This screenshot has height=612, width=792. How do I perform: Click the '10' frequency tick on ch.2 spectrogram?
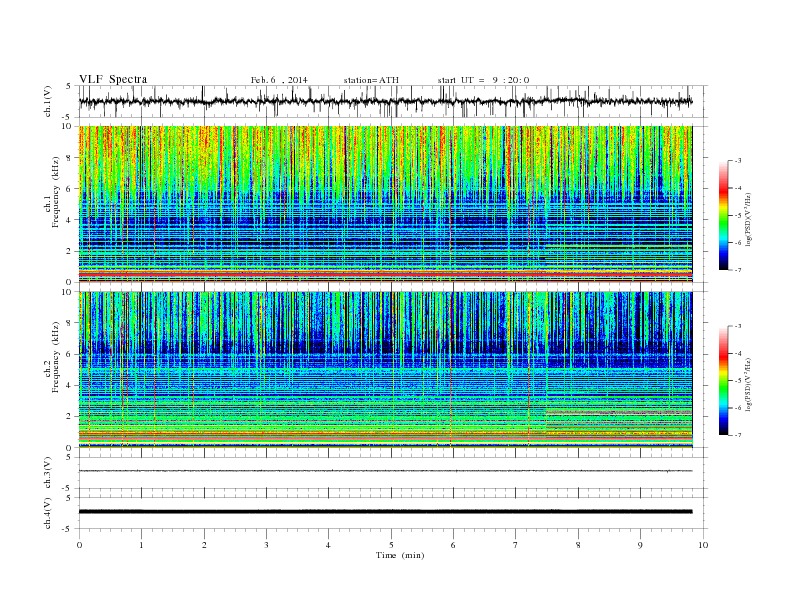point(68,292)
